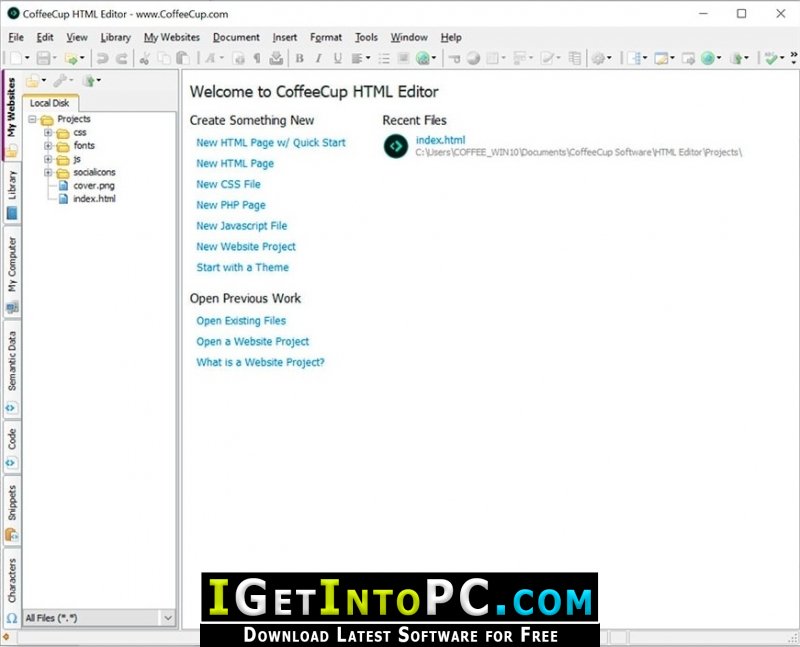Click the gear settings icon in toolbar
The width and height of the screenshot is (800, 647).
point(598,58)
